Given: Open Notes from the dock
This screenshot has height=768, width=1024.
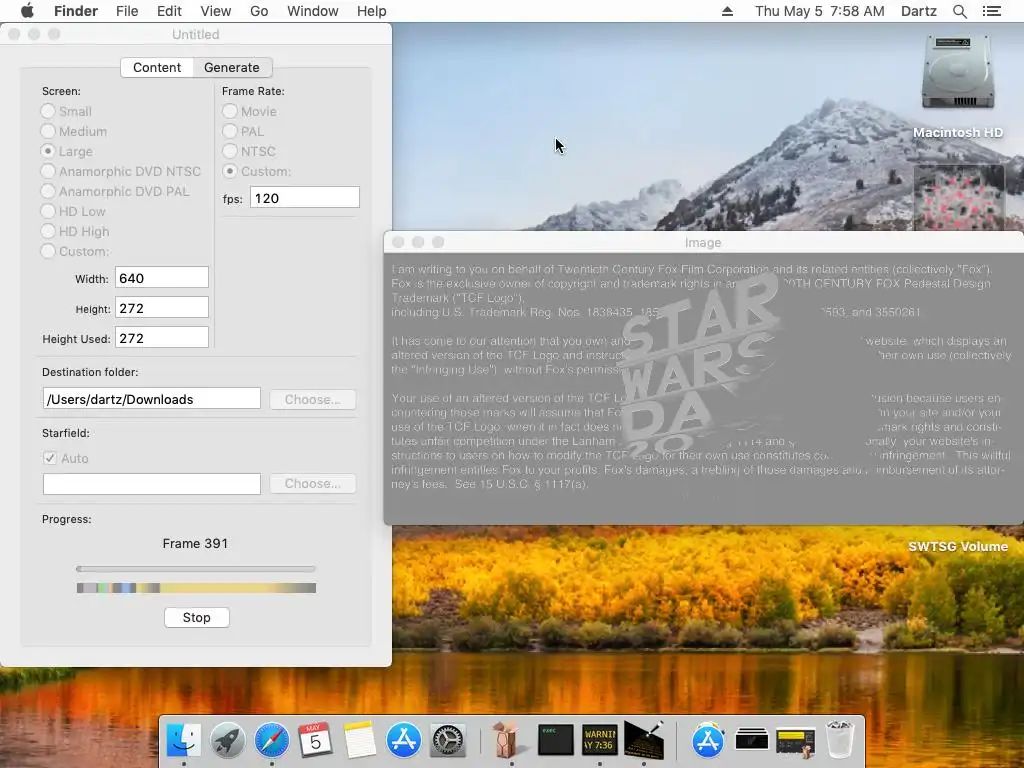Looking at the screenshot, I should 360,741.
